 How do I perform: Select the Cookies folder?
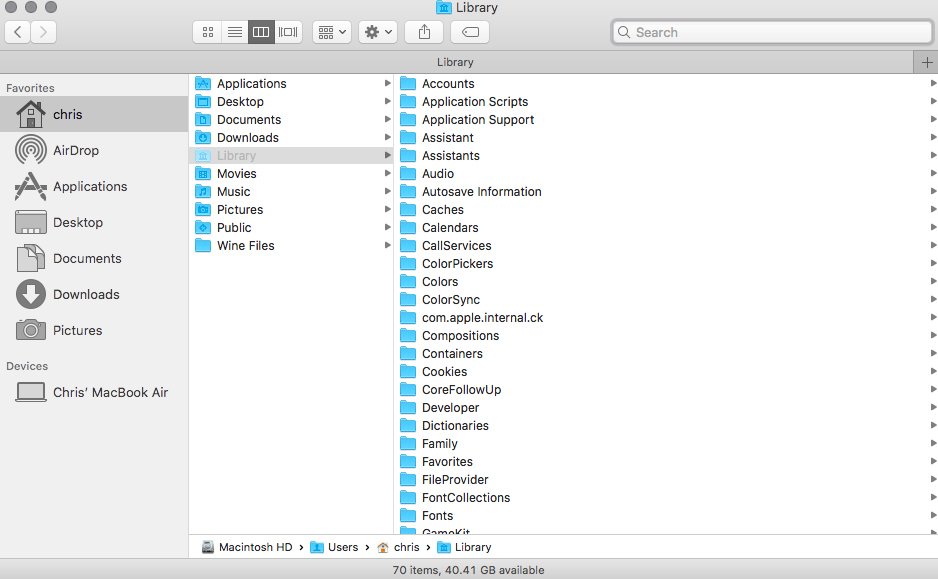pos(666,371)
